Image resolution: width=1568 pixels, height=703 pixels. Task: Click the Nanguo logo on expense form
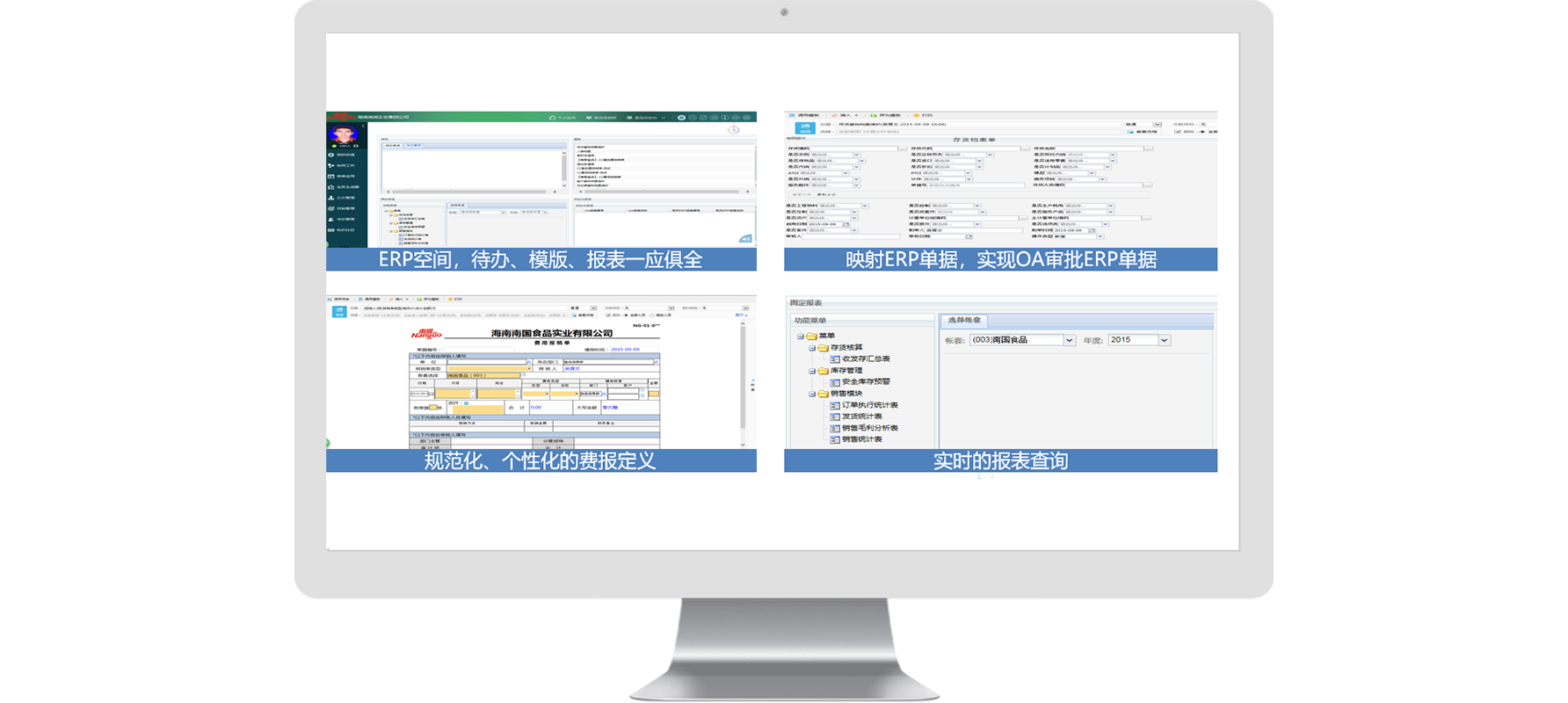[426, 334]
